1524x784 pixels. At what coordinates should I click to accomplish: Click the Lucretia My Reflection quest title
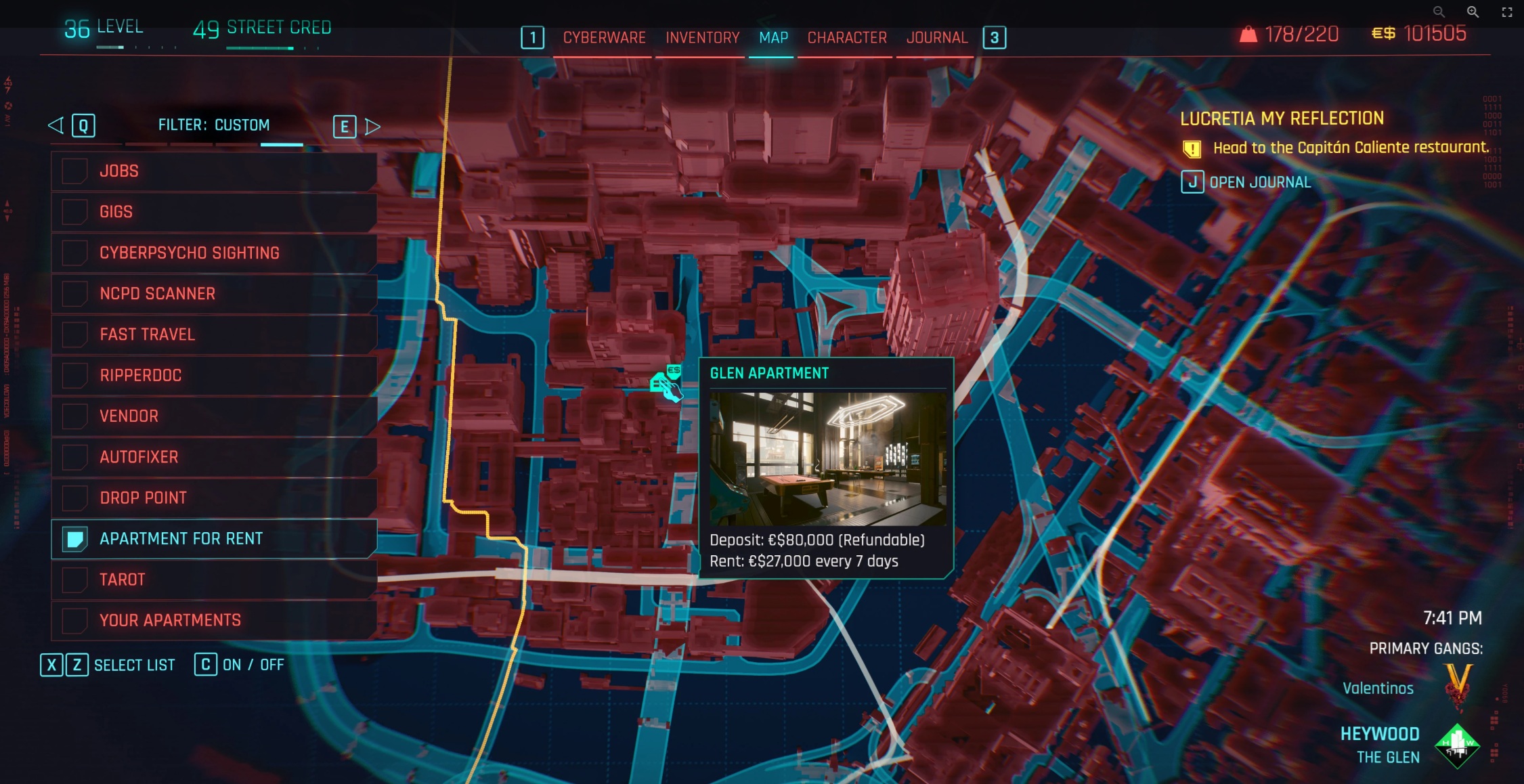pyautogui.click(x=1282, y=118)
